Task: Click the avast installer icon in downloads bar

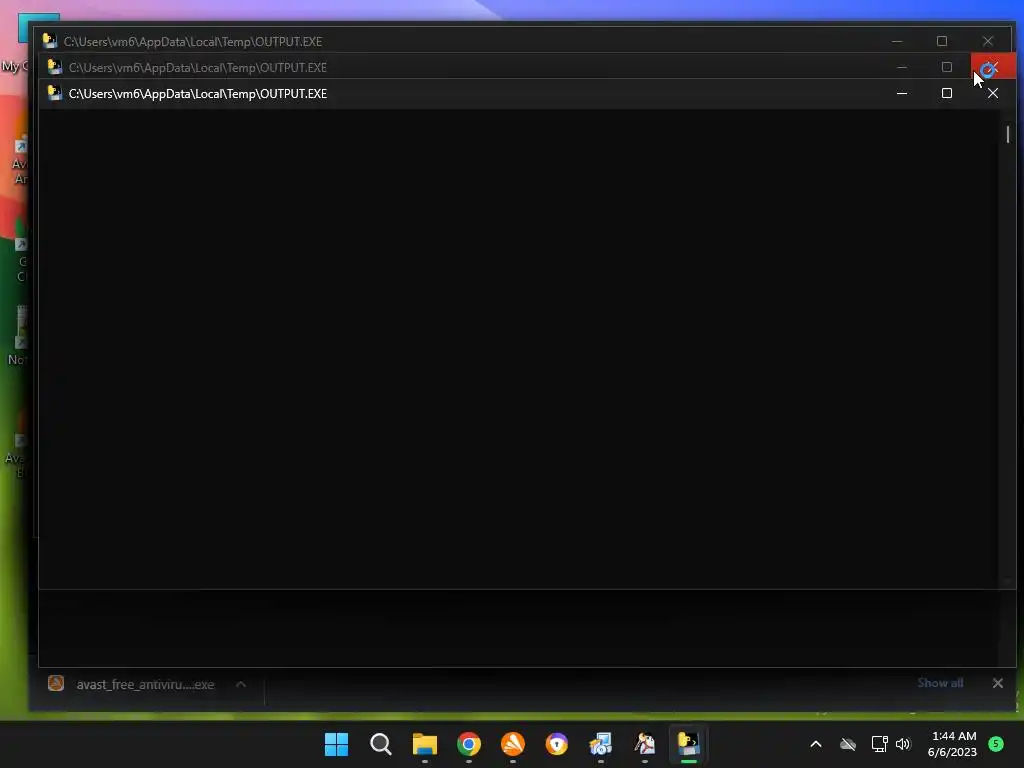Action: [x=56, y=684]
